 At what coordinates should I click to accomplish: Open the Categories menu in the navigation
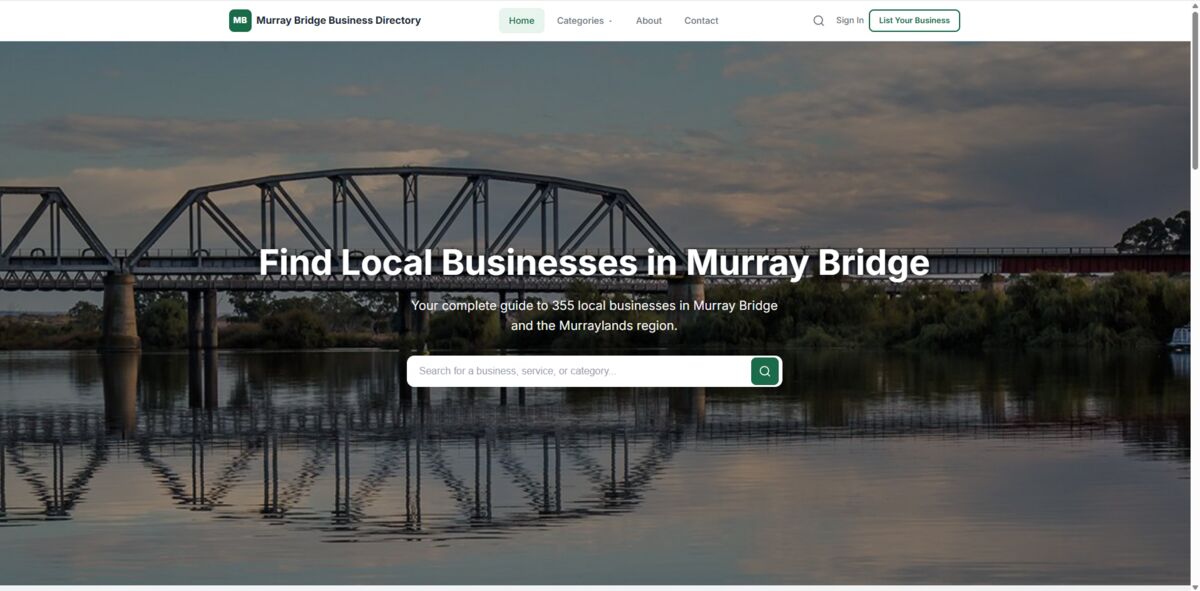(580, 20)
